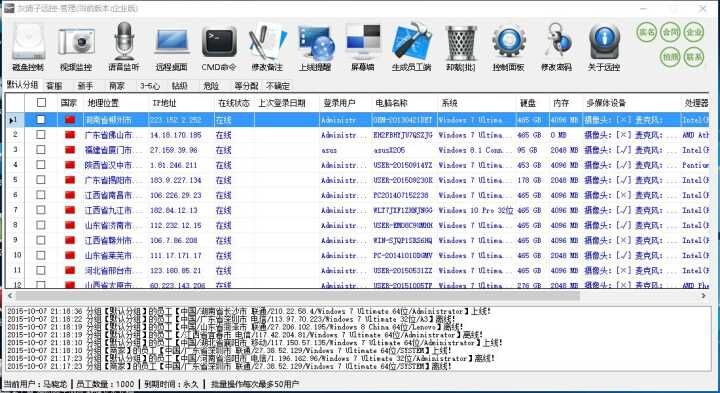Switch to the 默认分组 tab
This screenshot has width=720, height=393.
22,85
